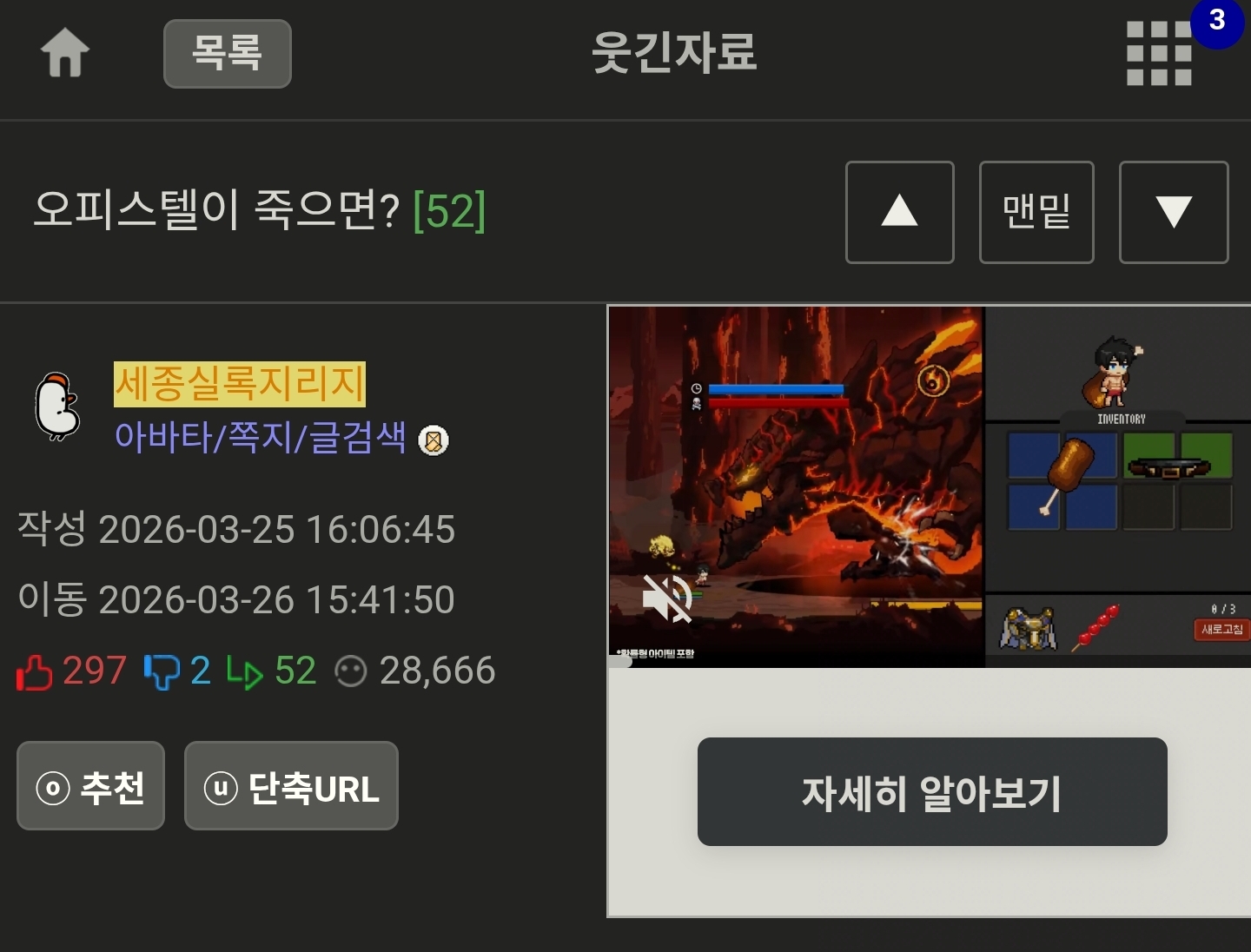Image resolution: width=1251 pixels, height=952 pixels.
Task: Open the grid menu icon
Action: (1159, 53)
